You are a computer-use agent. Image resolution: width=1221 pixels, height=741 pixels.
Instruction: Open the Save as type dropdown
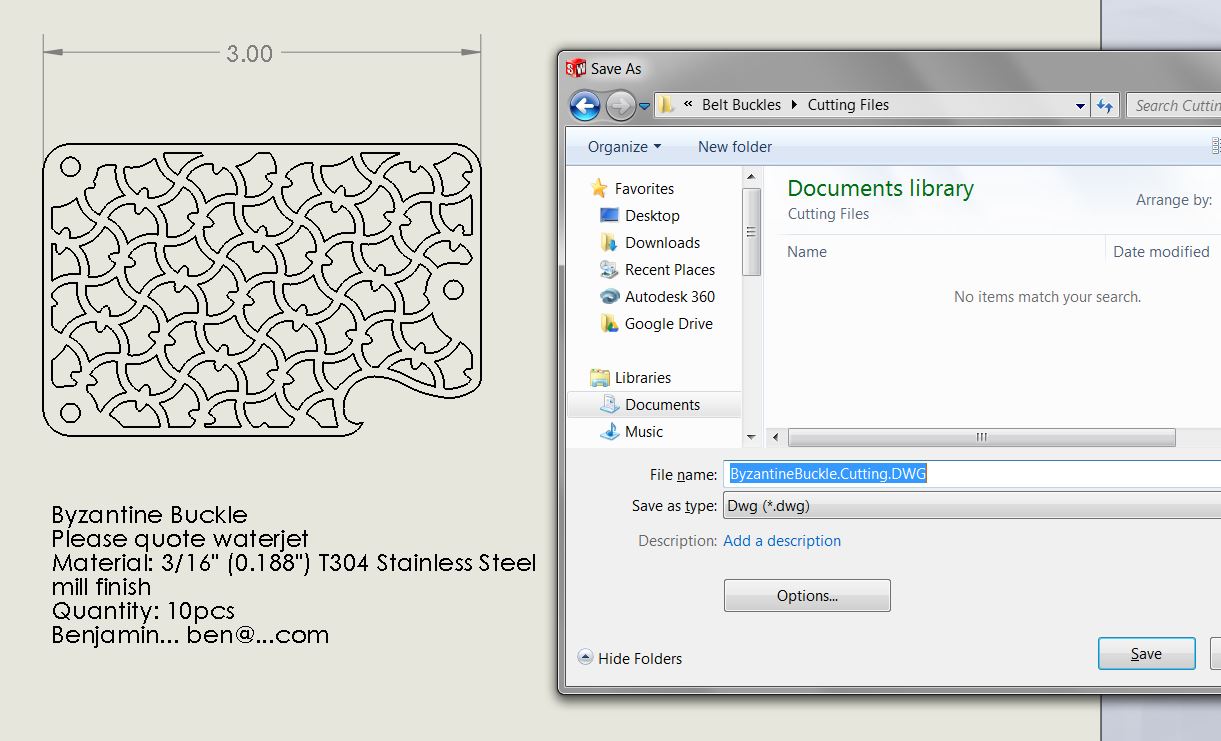[x=971, y=506]
